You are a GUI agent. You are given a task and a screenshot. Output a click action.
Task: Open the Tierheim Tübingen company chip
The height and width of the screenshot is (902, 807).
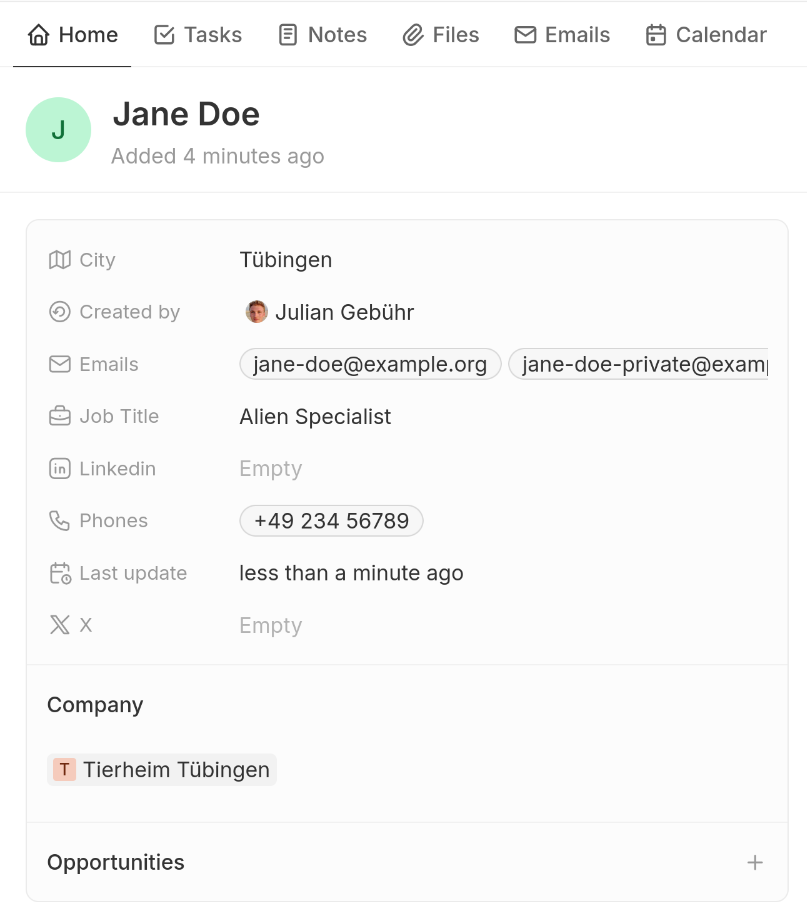coord(162,769)
